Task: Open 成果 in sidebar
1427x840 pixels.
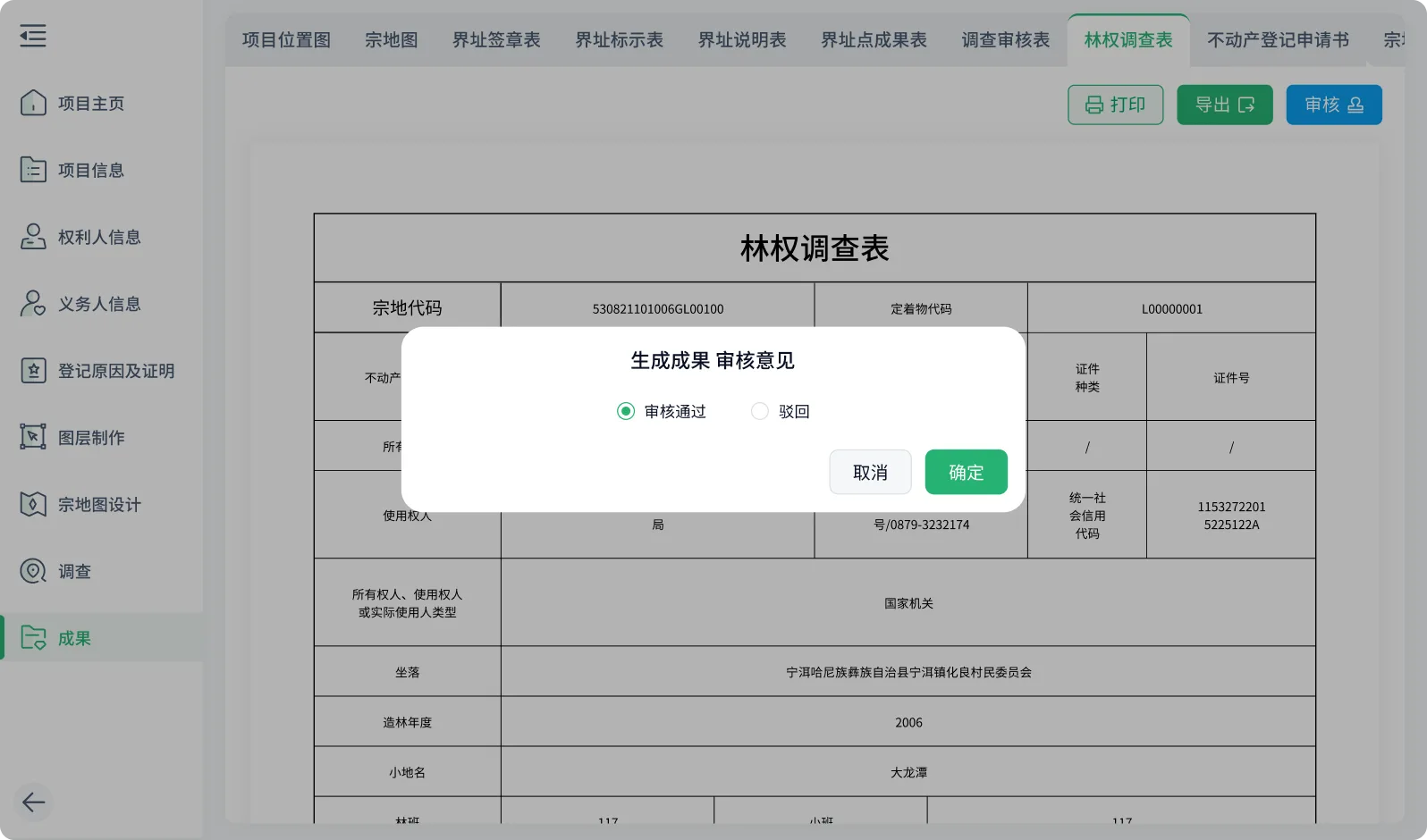Action: 102,638
